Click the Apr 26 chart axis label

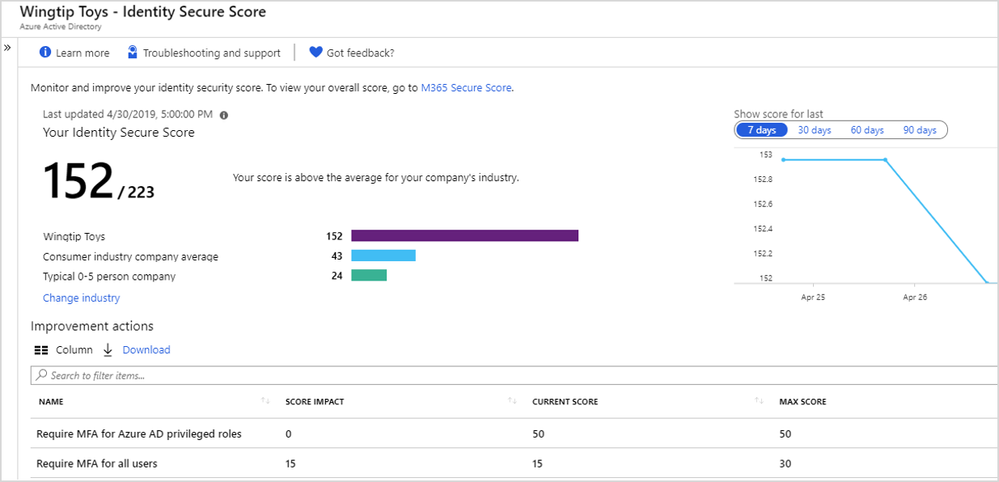pos(914,297)
